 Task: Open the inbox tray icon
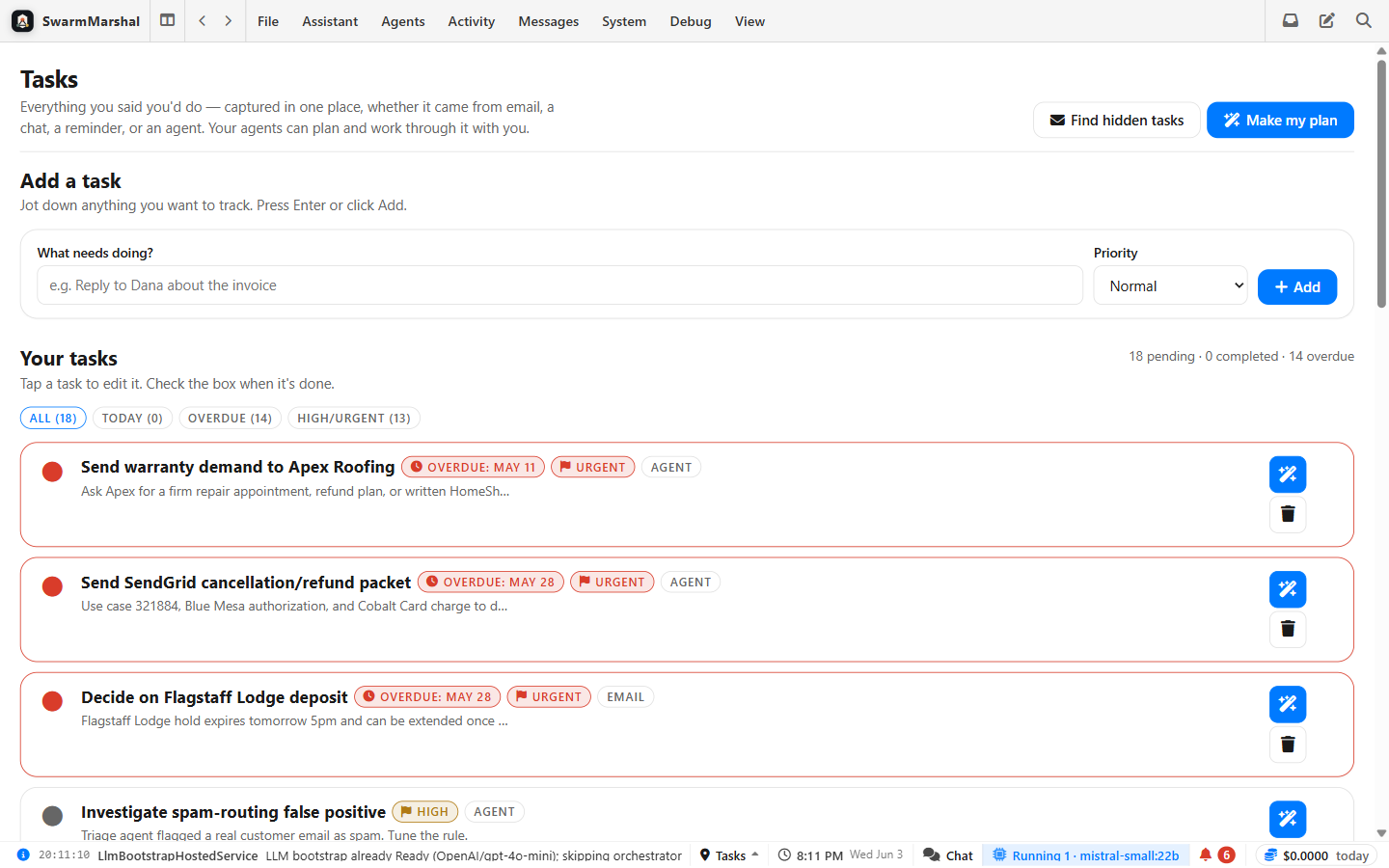pos(1291,20)
